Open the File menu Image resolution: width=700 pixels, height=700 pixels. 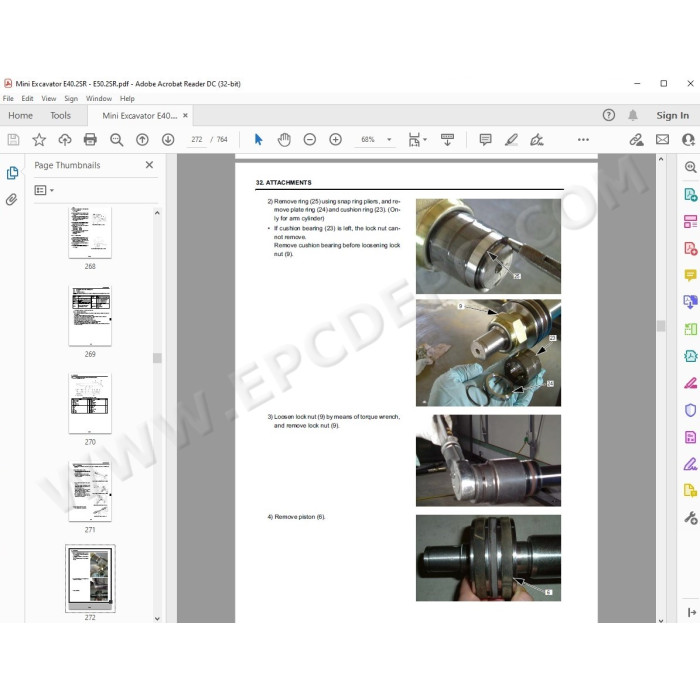[8, 98]
